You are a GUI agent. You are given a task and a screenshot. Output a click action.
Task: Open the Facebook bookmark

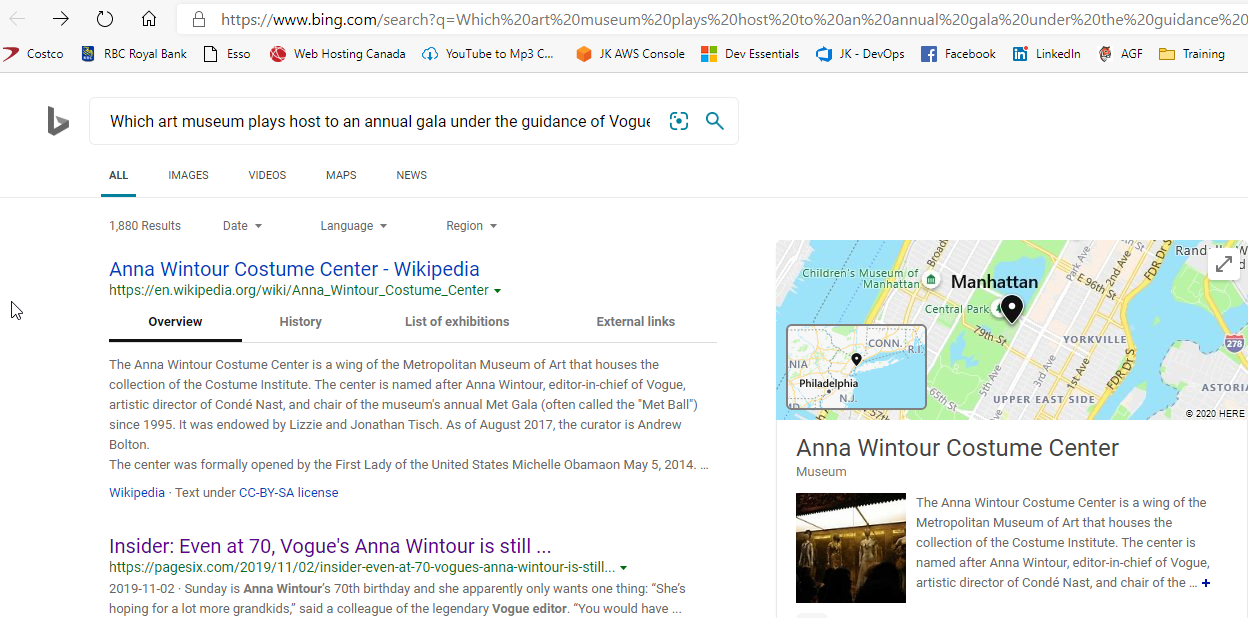(958, 54)
